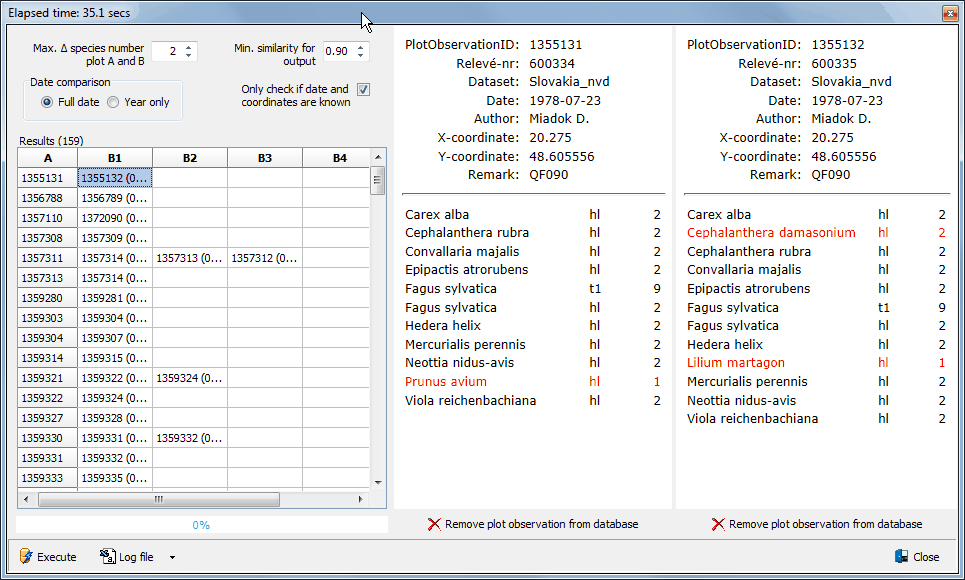Click column header B2

tap(190, 158)
